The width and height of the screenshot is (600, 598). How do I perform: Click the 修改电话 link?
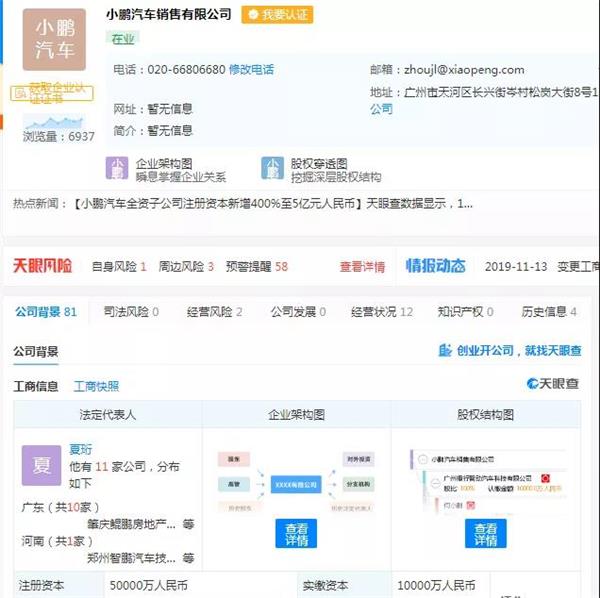[251, 70]
